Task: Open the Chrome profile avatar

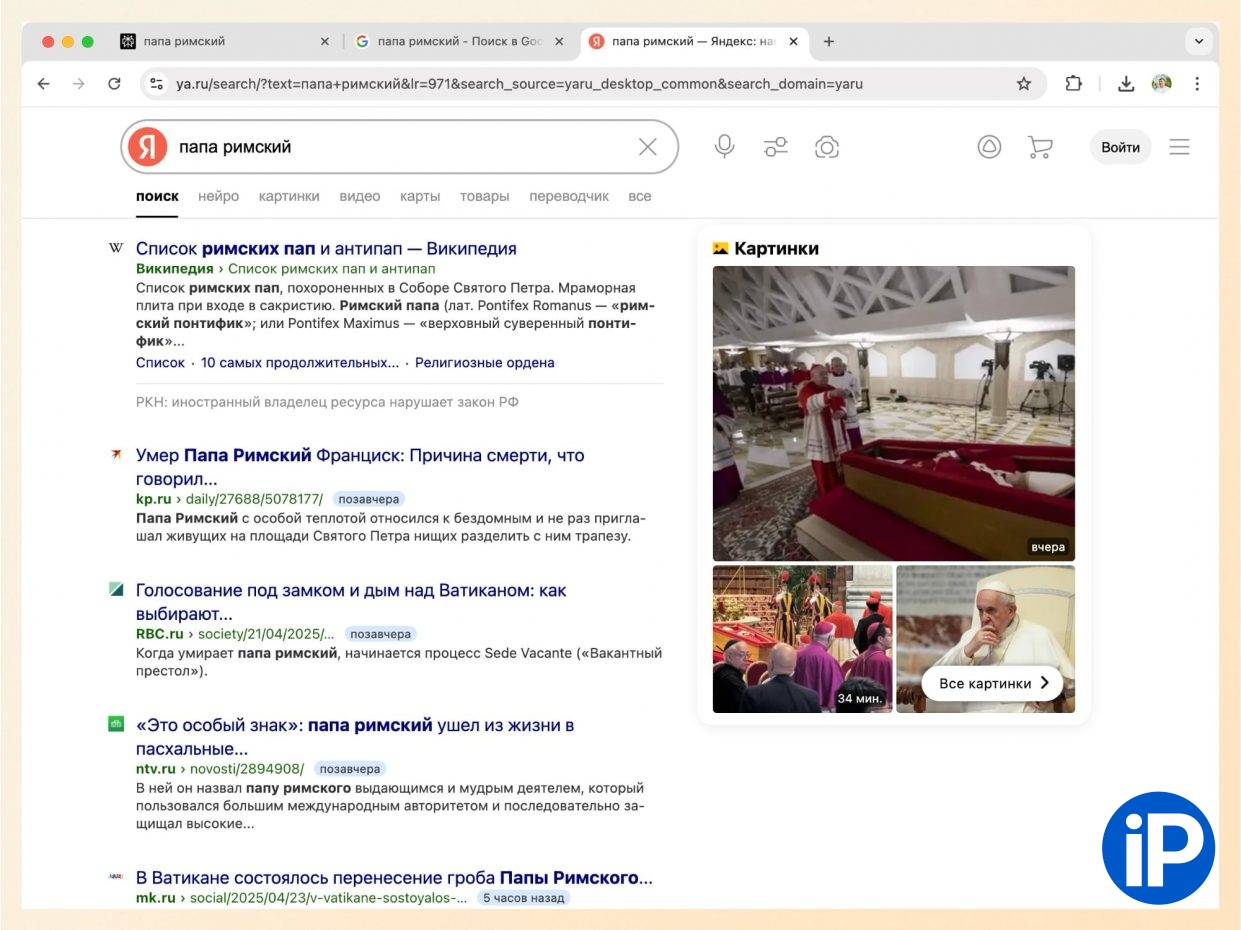Action: (1161, 84)
